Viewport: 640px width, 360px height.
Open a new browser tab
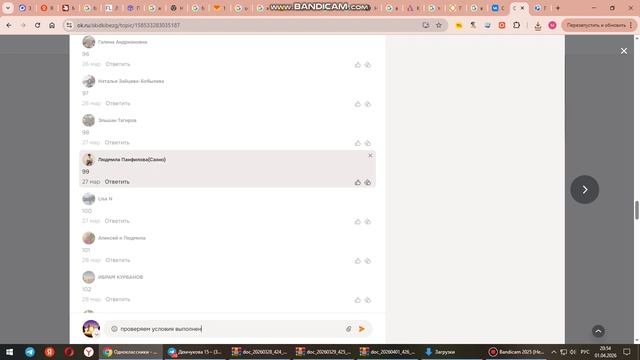pos(558,8)
